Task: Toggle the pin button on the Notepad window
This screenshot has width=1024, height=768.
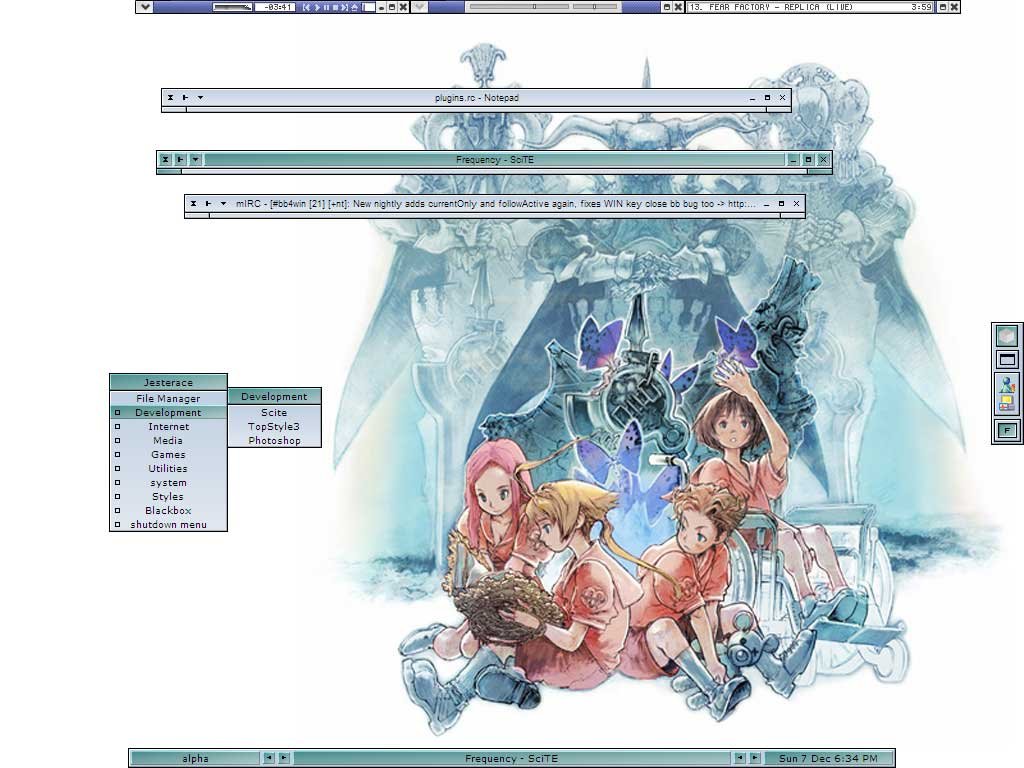Action: 185,98
